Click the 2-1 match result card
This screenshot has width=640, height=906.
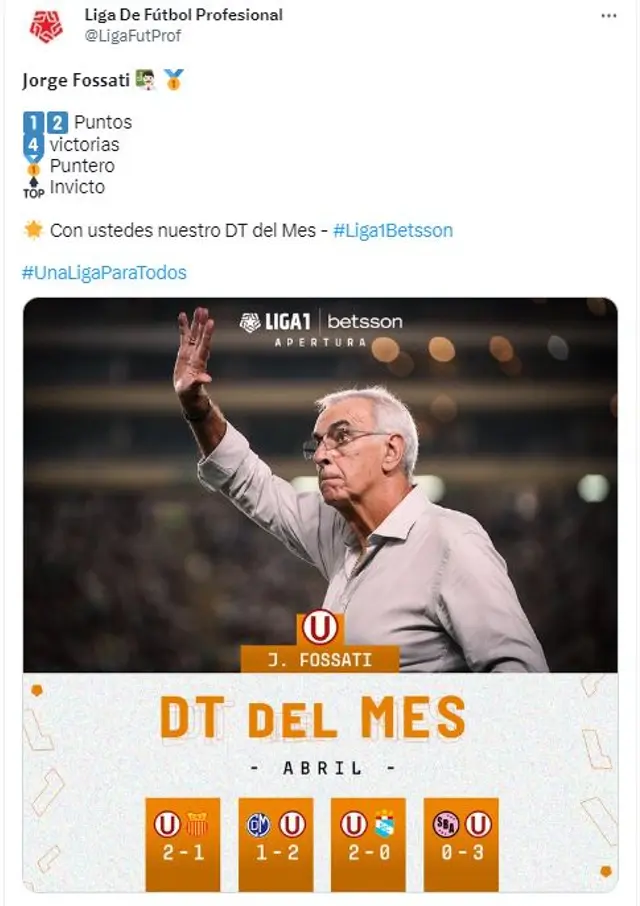click(183, 845)
